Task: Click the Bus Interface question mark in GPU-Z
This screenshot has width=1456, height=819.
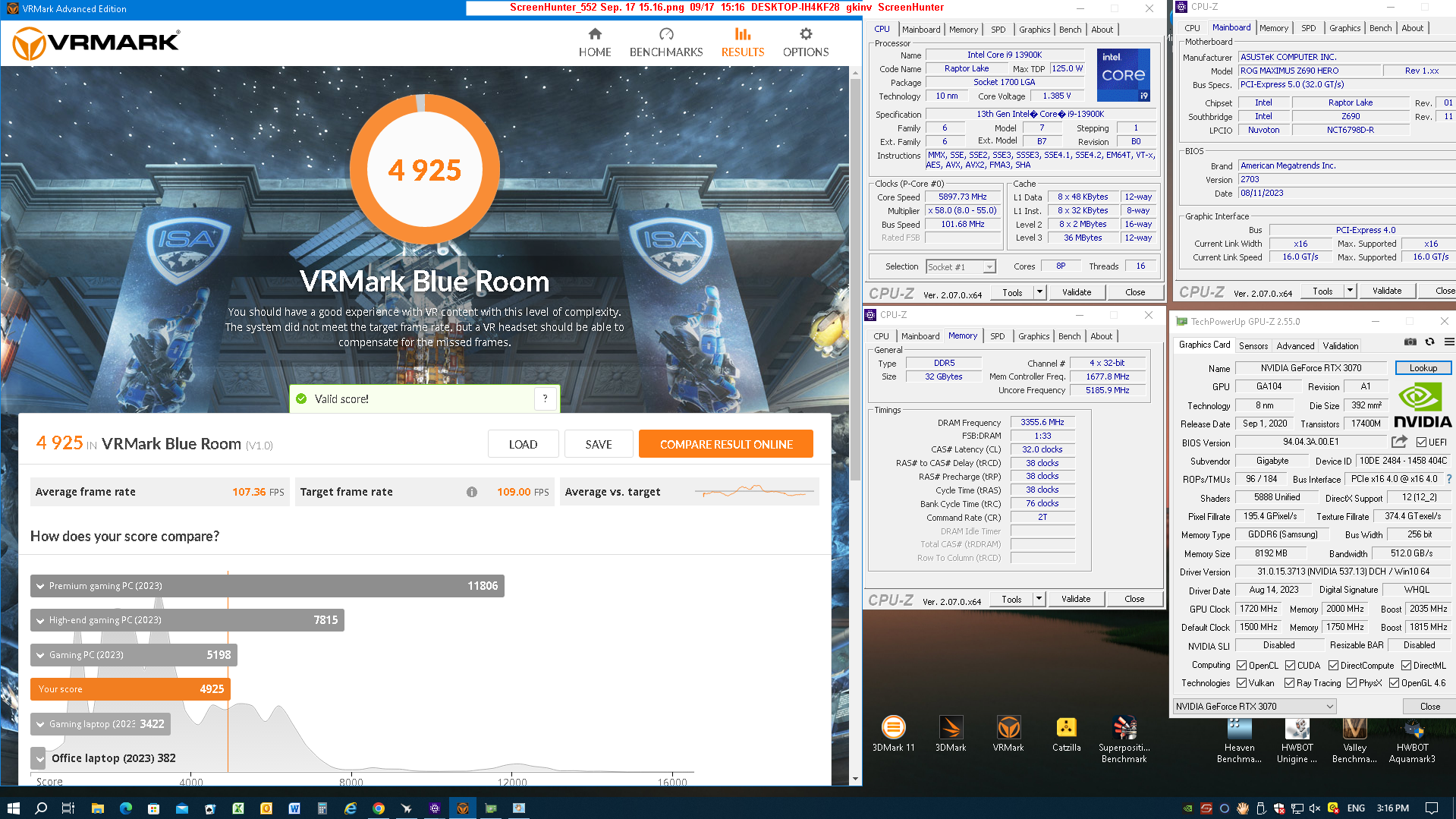Action: coord(1449,479)
